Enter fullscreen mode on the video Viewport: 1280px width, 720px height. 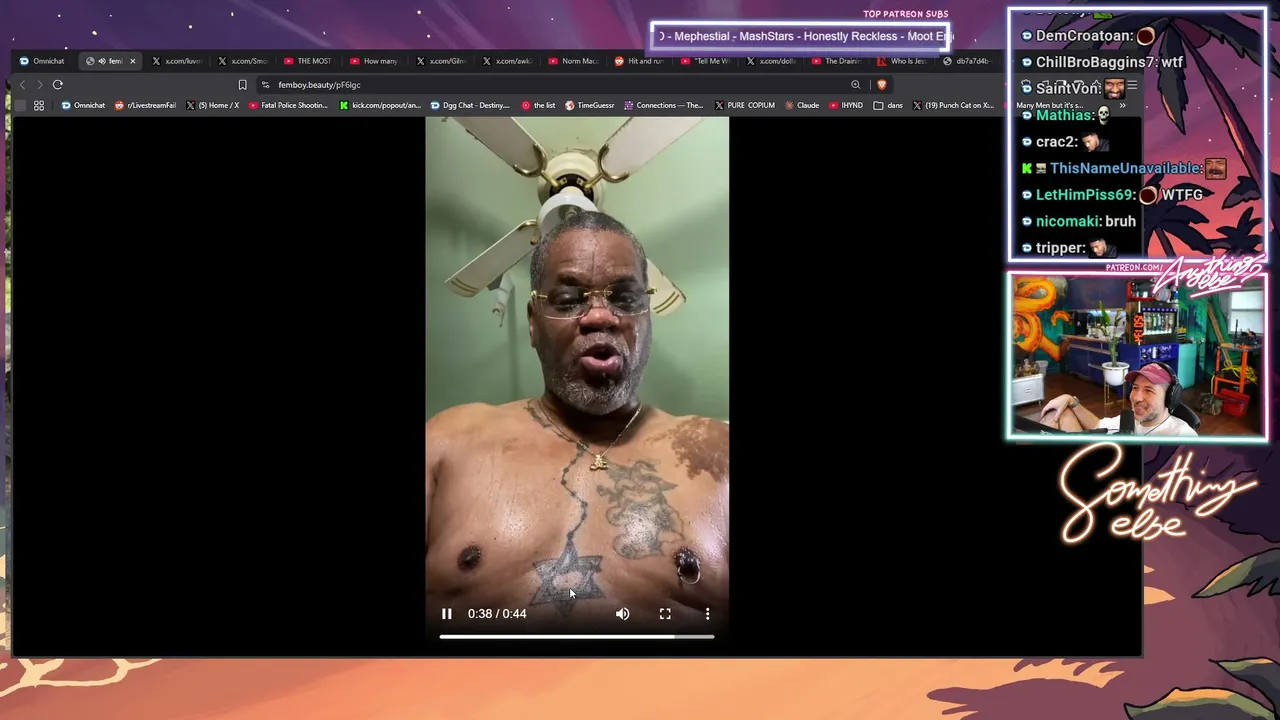click(x=665, y=614)
